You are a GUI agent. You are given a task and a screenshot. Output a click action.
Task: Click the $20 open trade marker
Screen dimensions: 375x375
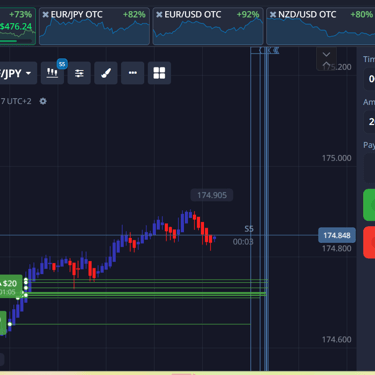[11, 286]
